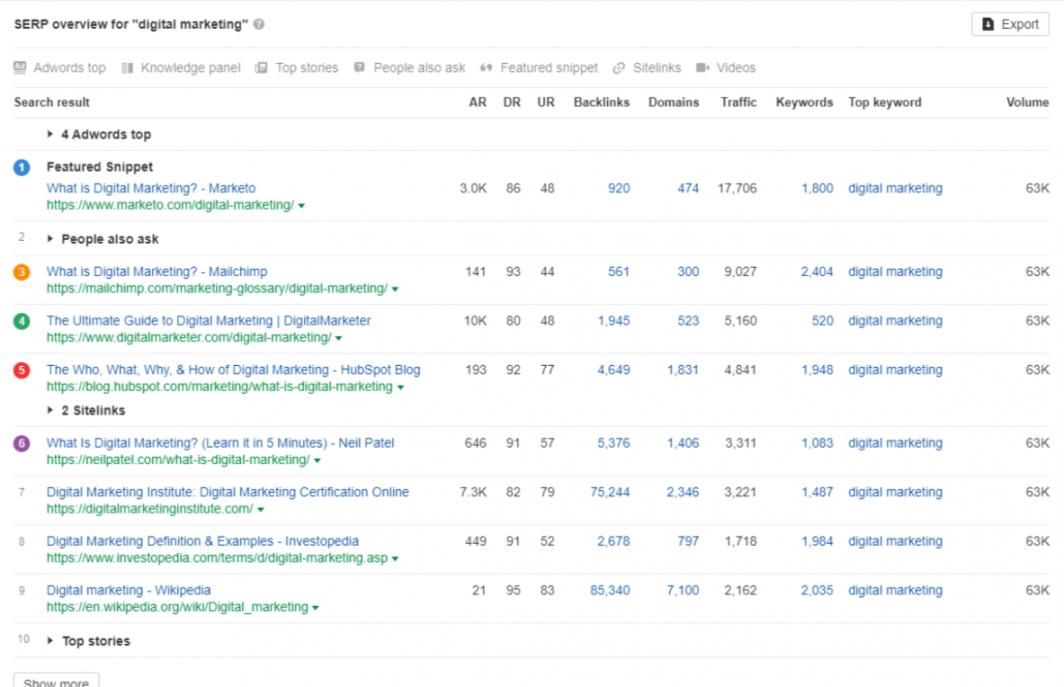This screenshot has height=687, width=1064.
Task: Click the Adwords top legend icon
Action: coord(20,68)
